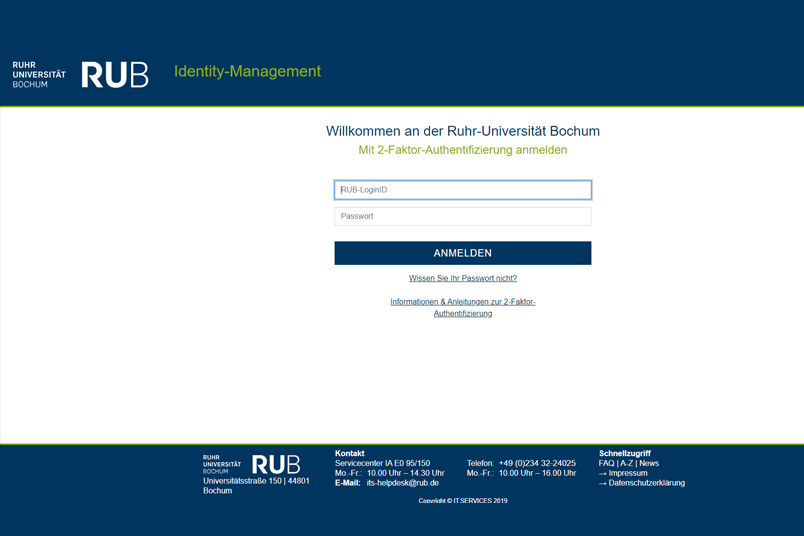Open the News footer link
The height and width of the screenshot is (536, 804).
[649, 463]
